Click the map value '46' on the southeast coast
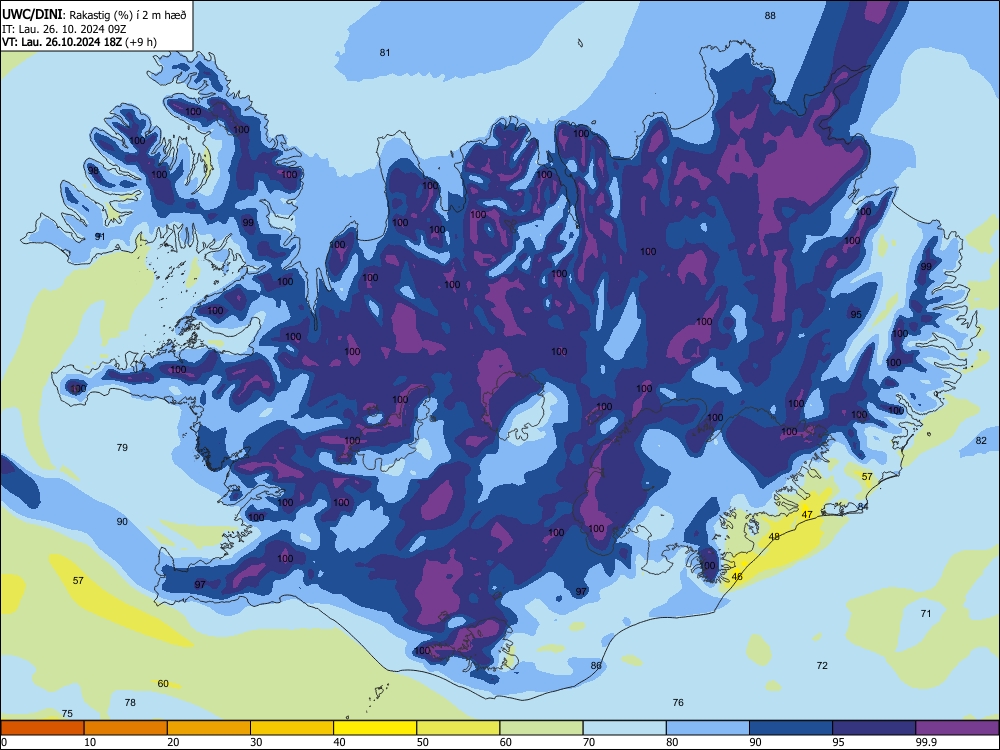Viewport: 1000px width, 750px height. [737, 576]
